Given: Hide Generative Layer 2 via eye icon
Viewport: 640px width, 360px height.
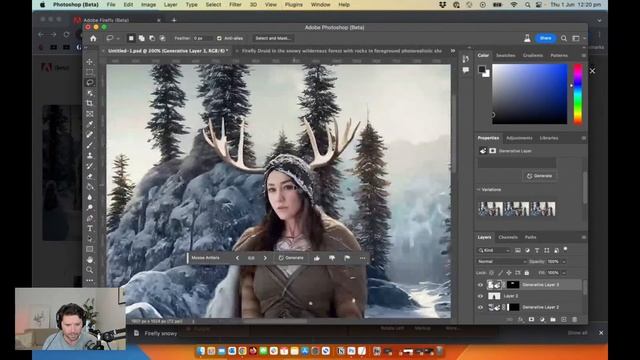Looking at the screenshot, I should (480, 307).
